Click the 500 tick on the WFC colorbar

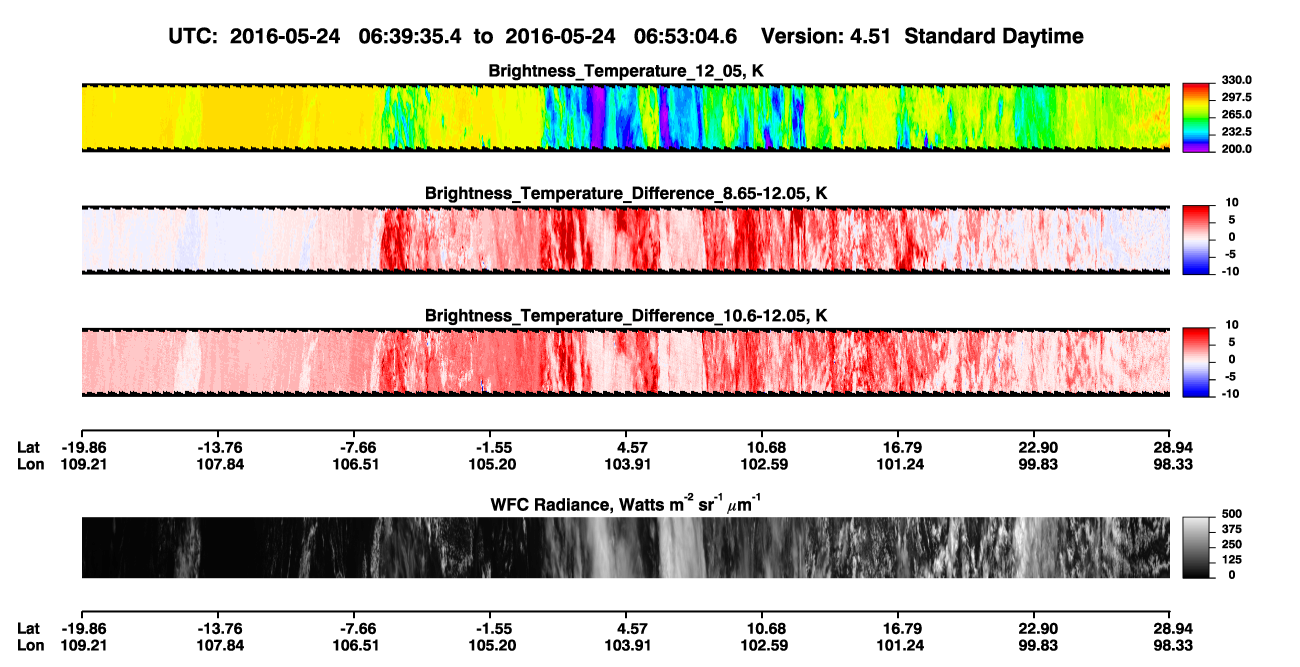click(x=1232, y=514)
